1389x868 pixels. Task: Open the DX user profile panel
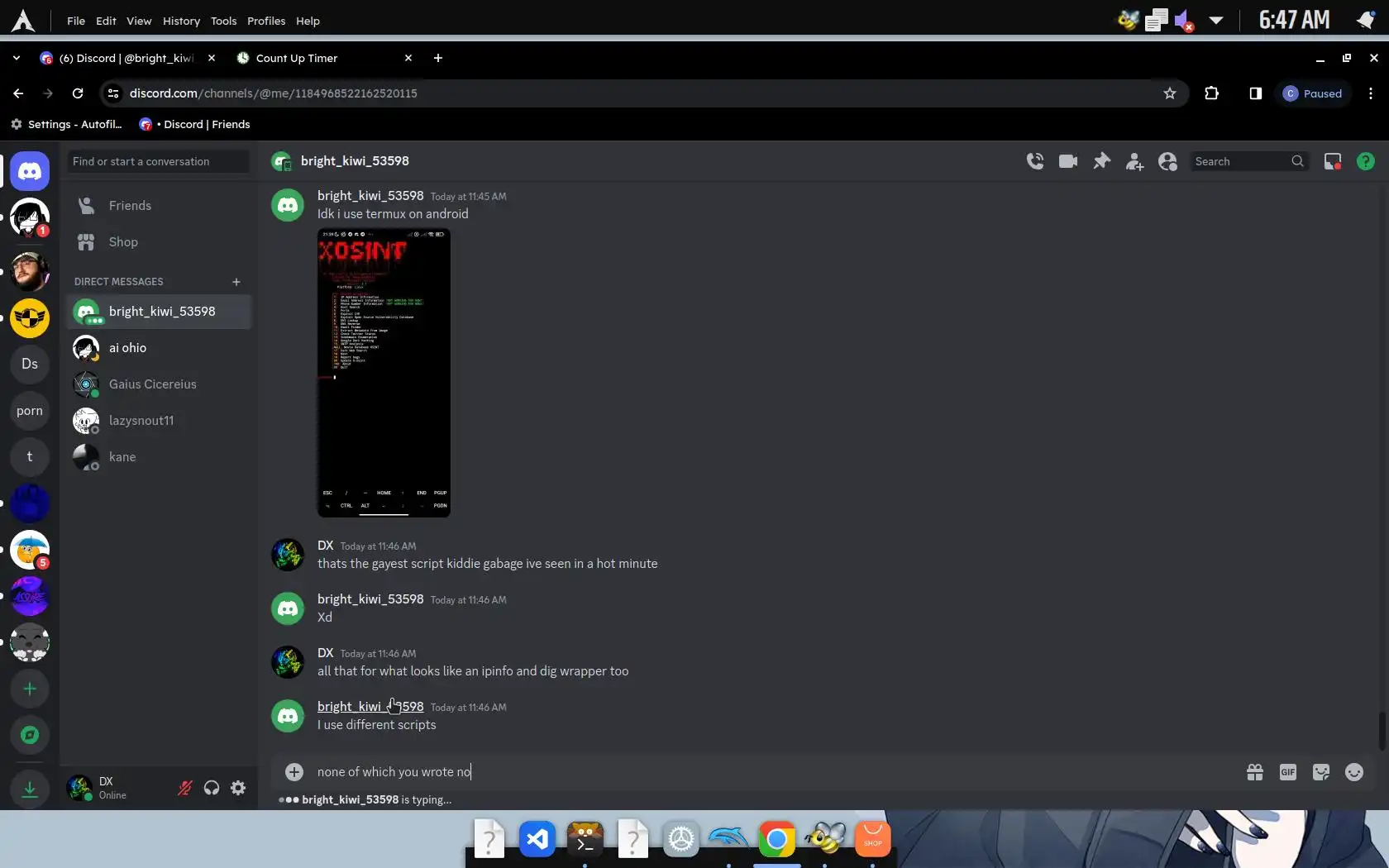(x=116, y=788)
